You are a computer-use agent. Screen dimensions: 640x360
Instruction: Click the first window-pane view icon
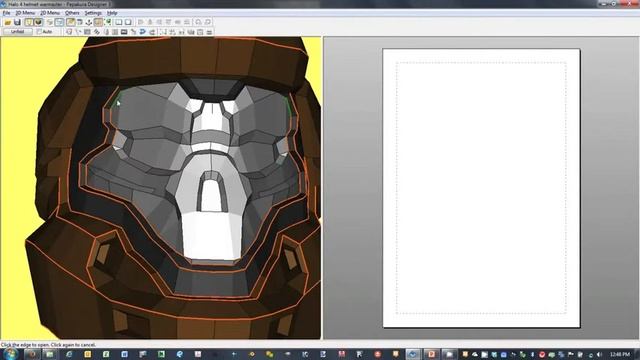[118, 22]
